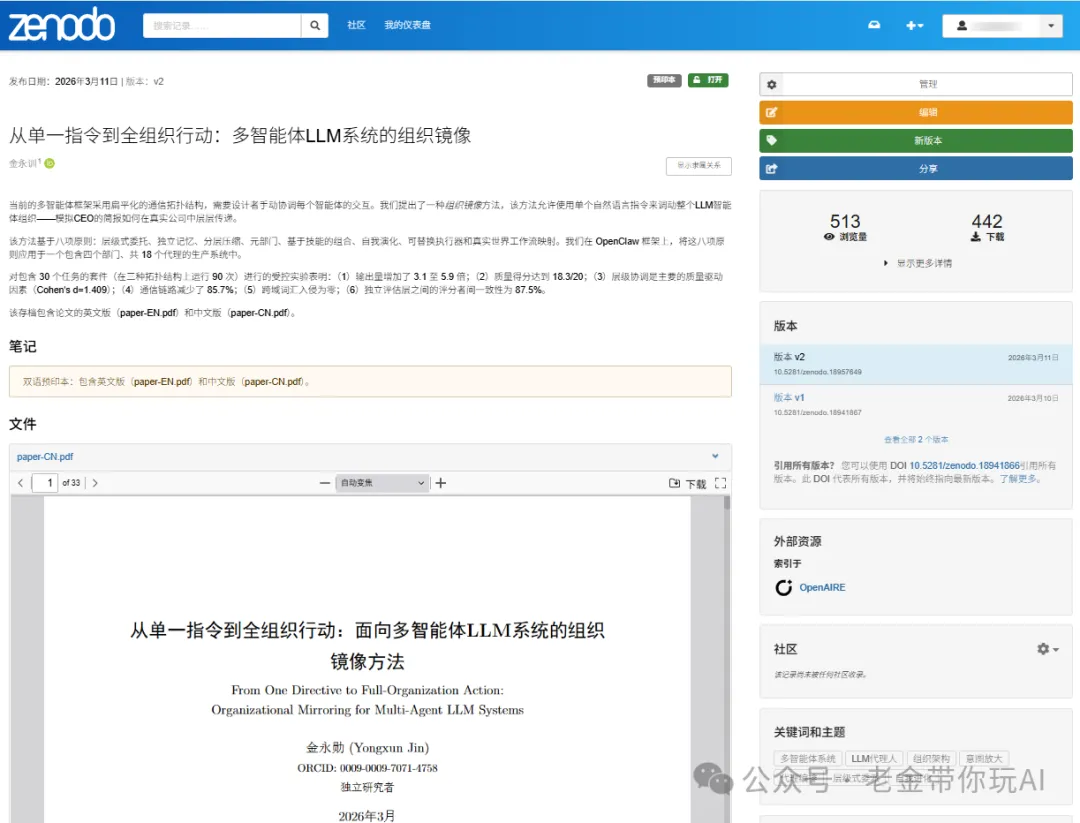Open PDF zoom level dropdown 自动变焦
This screenshot has width=1080, height=823.
(x=382, y=483)
